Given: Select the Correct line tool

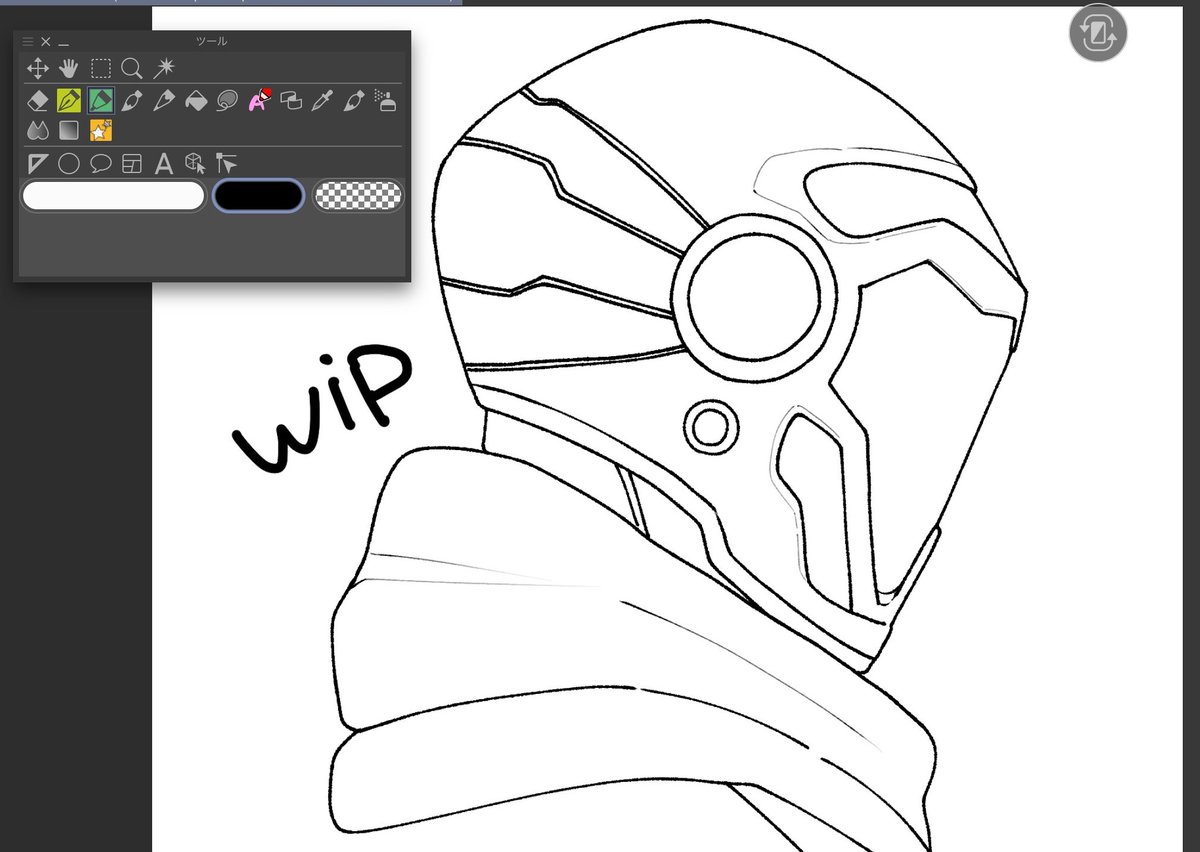Looking at the screenshot, I should coord(227,163).
